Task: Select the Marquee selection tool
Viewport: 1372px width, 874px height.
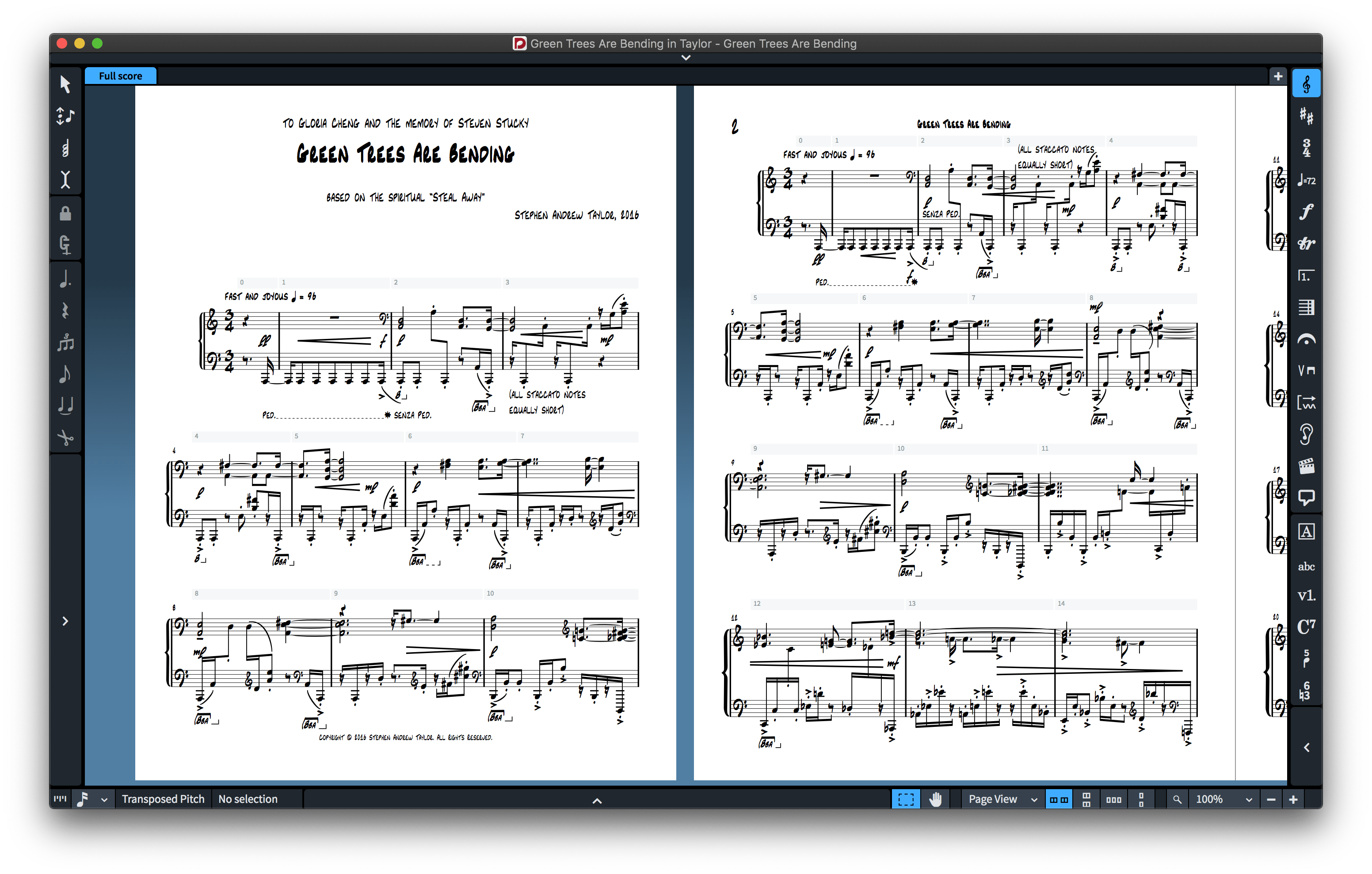Action: click(x=905, y=799)
